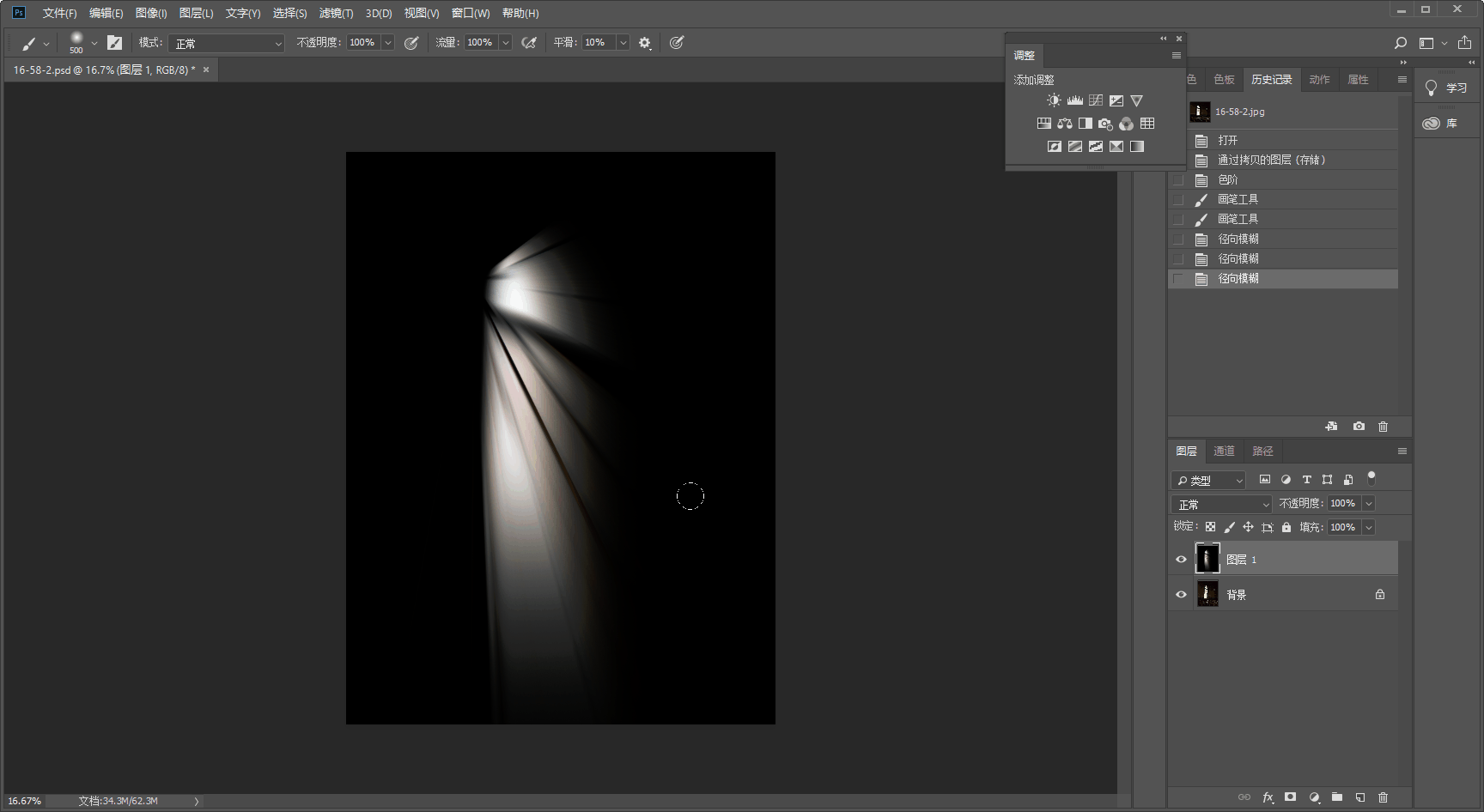The height and width of the screenshot is (812, 1484).
Task: Open the 滤镜 menu
Action: pyautogui.click(x=336, y=13)
